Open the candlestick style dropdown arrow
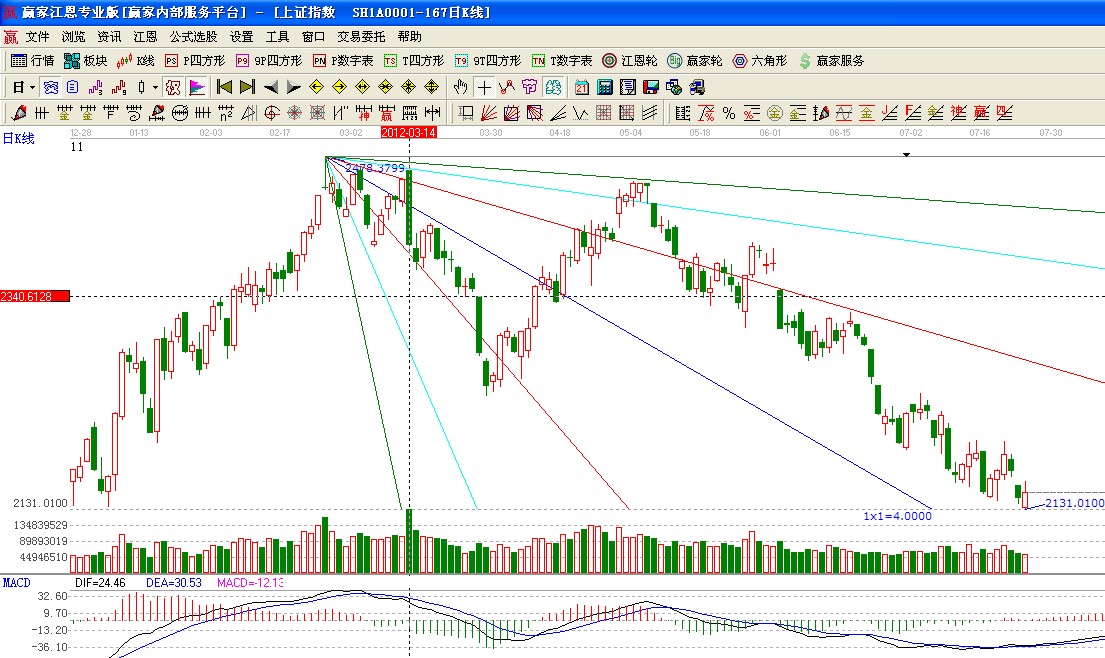 pyautogui.click(x=155, y=87)
